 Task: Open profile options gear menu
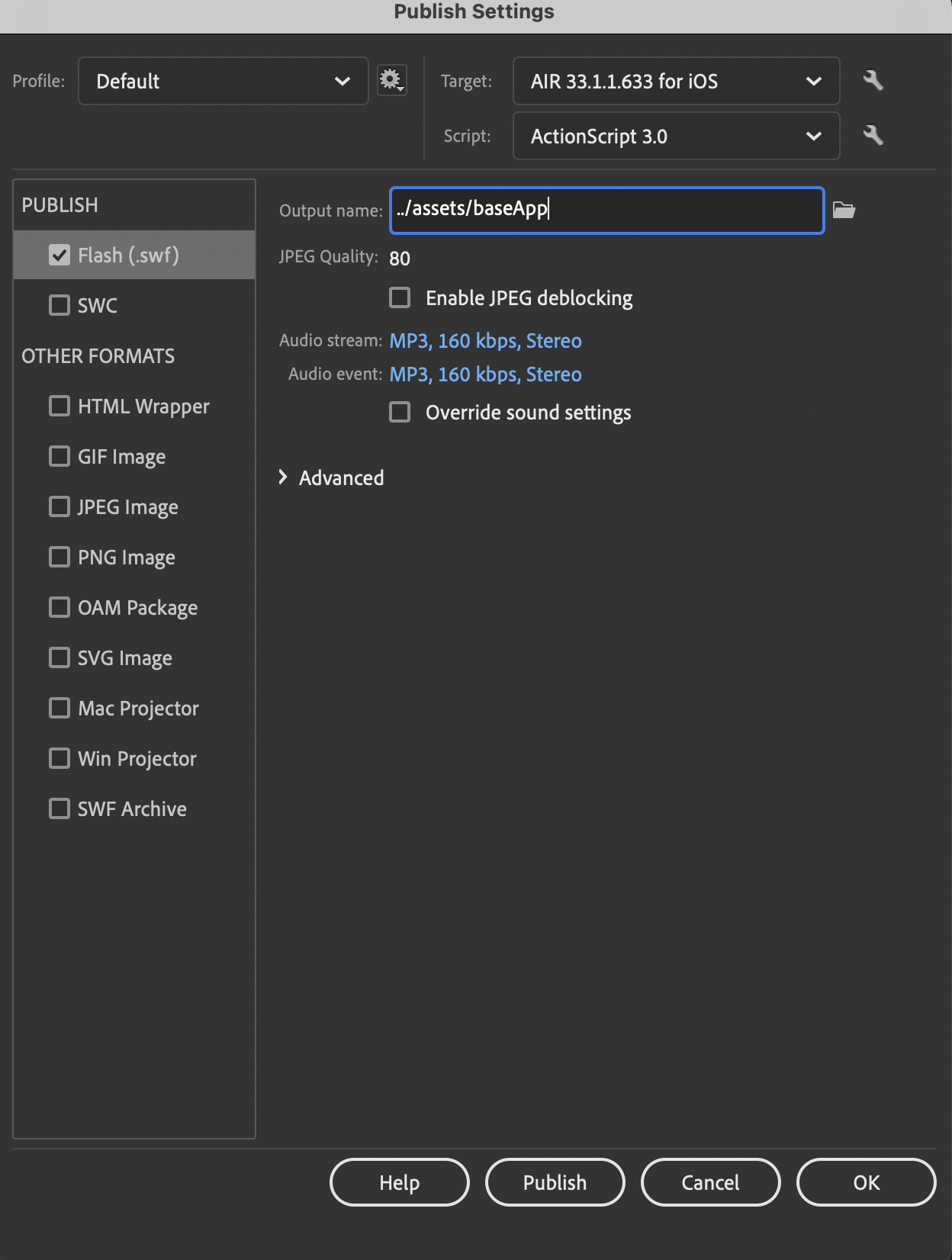pos(391,80)
